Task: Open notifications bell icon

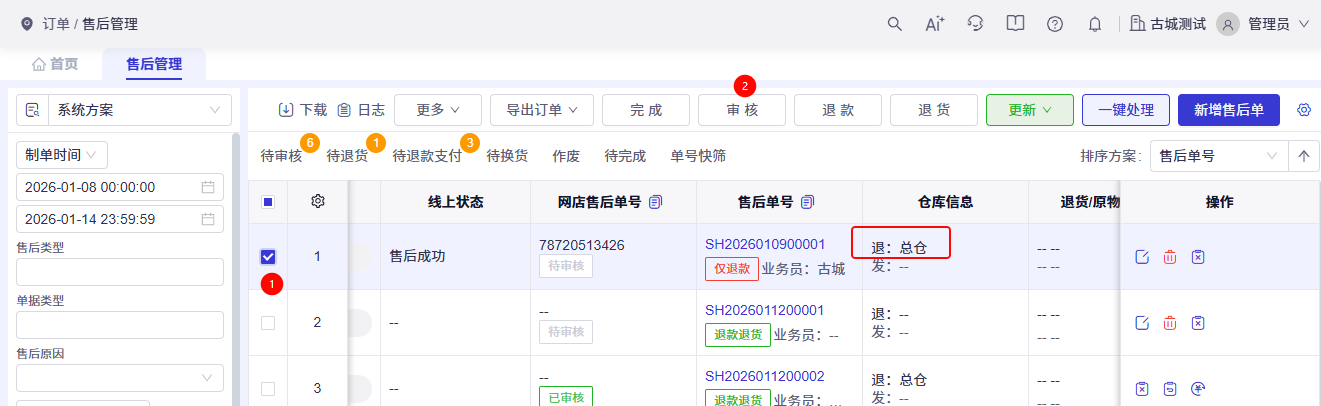Action: (x=1095, y=24)
